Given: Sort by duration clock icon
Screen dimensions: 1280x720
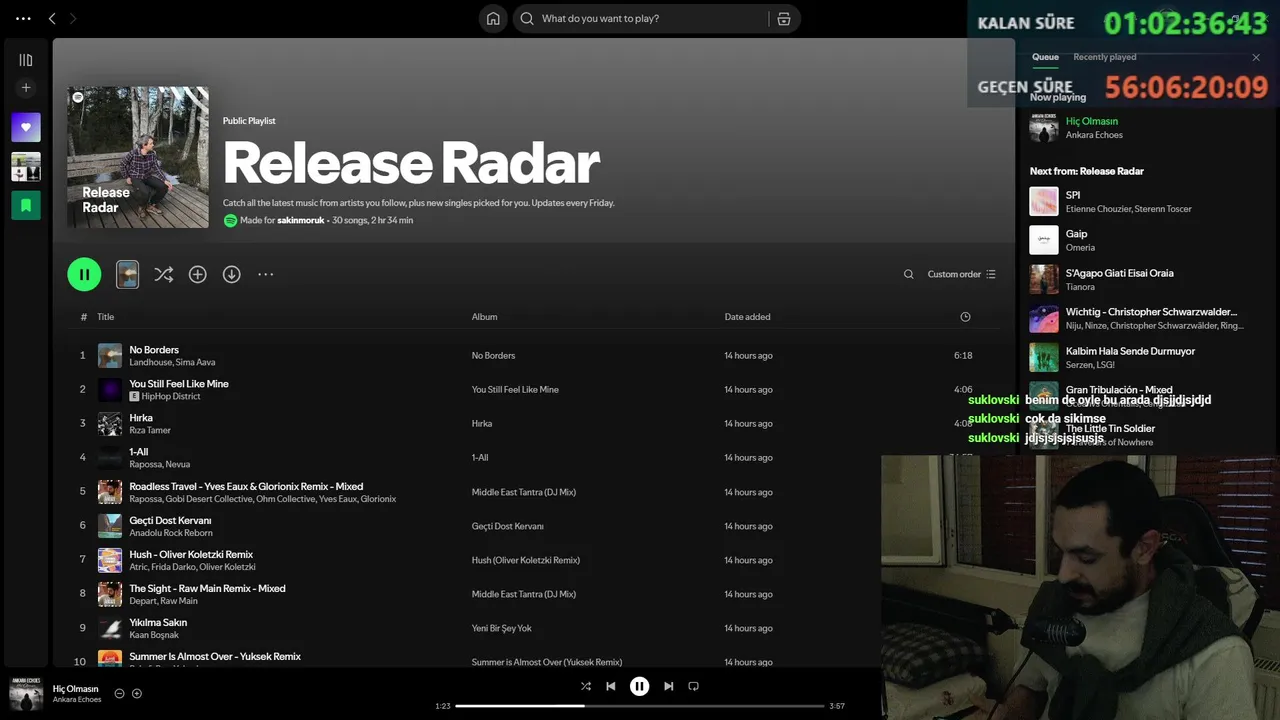Looking at the screenshot, I should tap(965, 317).
